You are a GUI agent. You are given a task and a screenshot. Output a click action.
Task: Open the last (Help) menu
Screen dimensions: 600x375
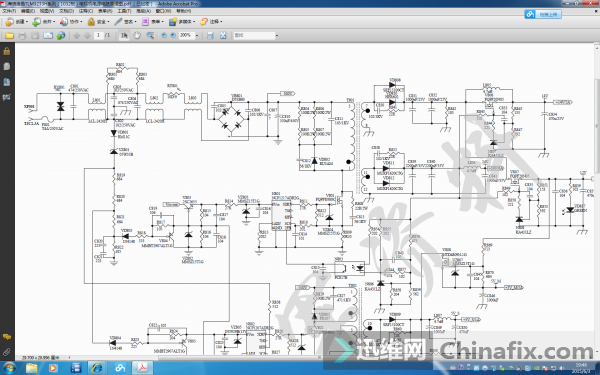(x=184, y=11)
